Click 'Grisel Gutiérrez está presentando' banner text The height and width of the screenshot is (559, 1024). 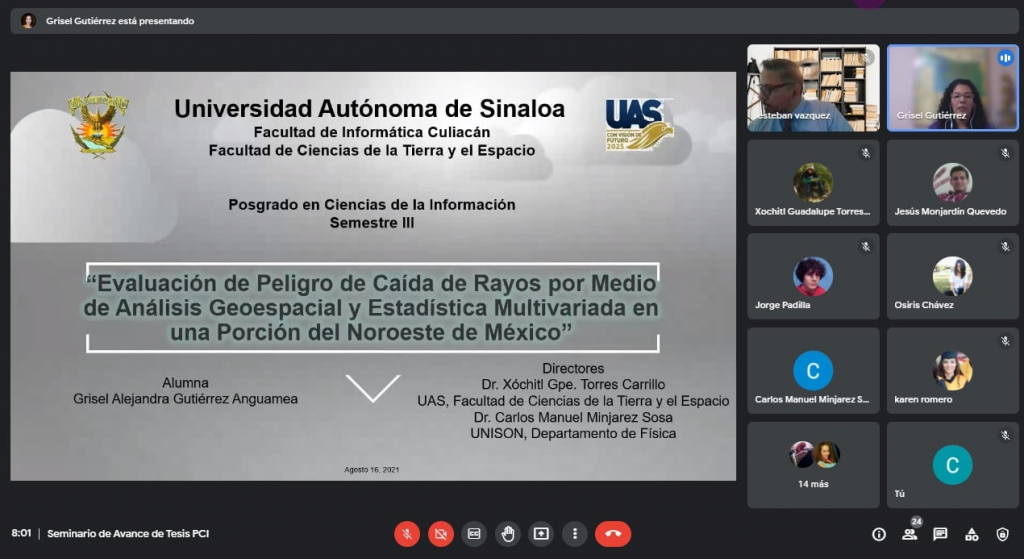[x=120, y=21]
